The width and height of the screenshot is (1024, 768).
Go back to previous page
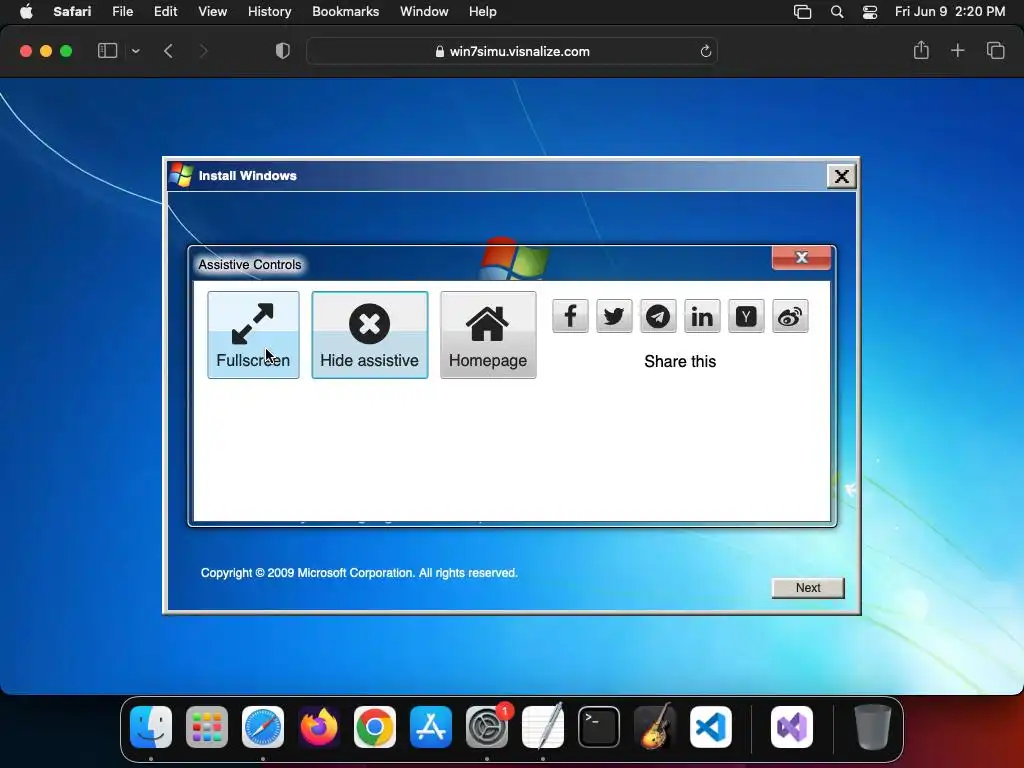click(168, 51)
